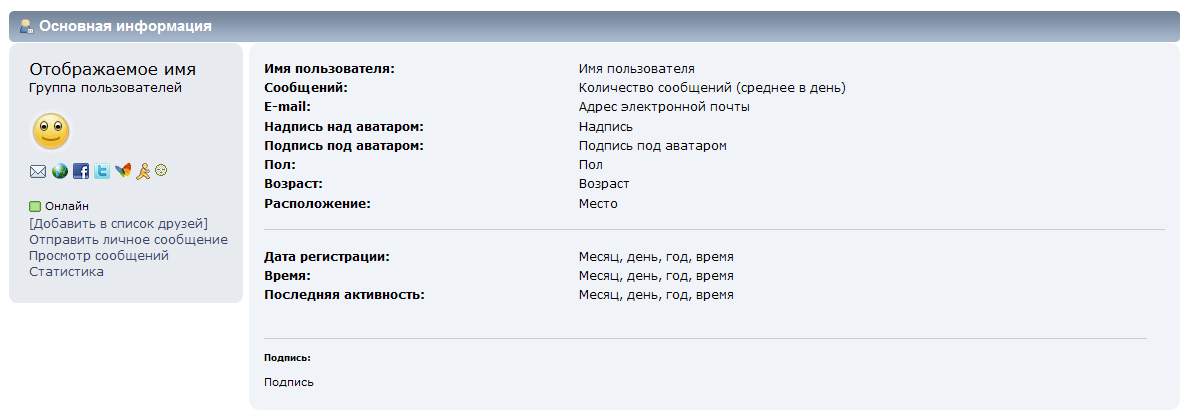Click the Facebook profile icon
The height and width of the screenshot is (420, 1189).
coord(81,171)
